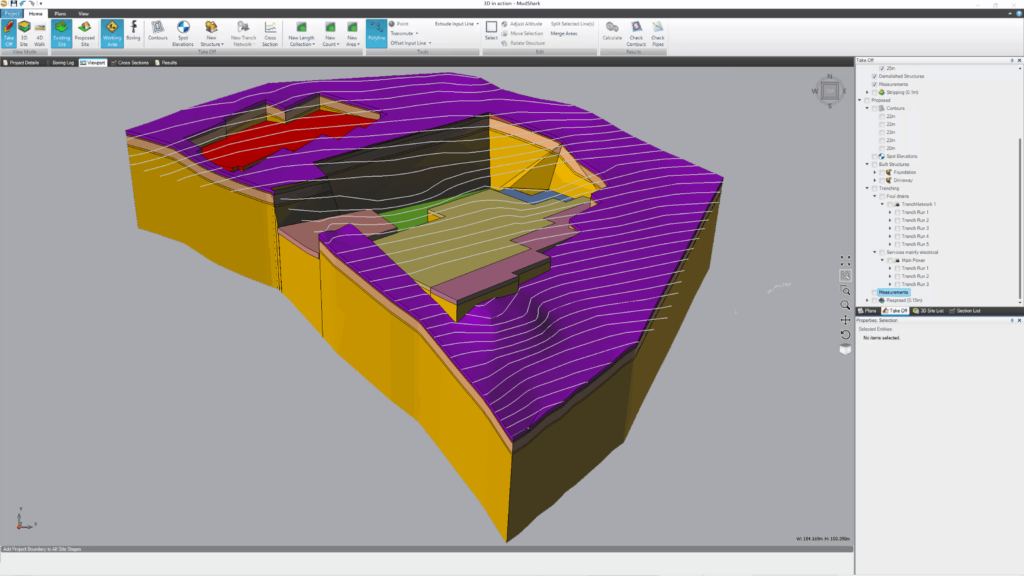The width and height of the screenshot is (1024, 576).
Task: Tick the Foundation checkbox in tree
Action: click(881, 172)
